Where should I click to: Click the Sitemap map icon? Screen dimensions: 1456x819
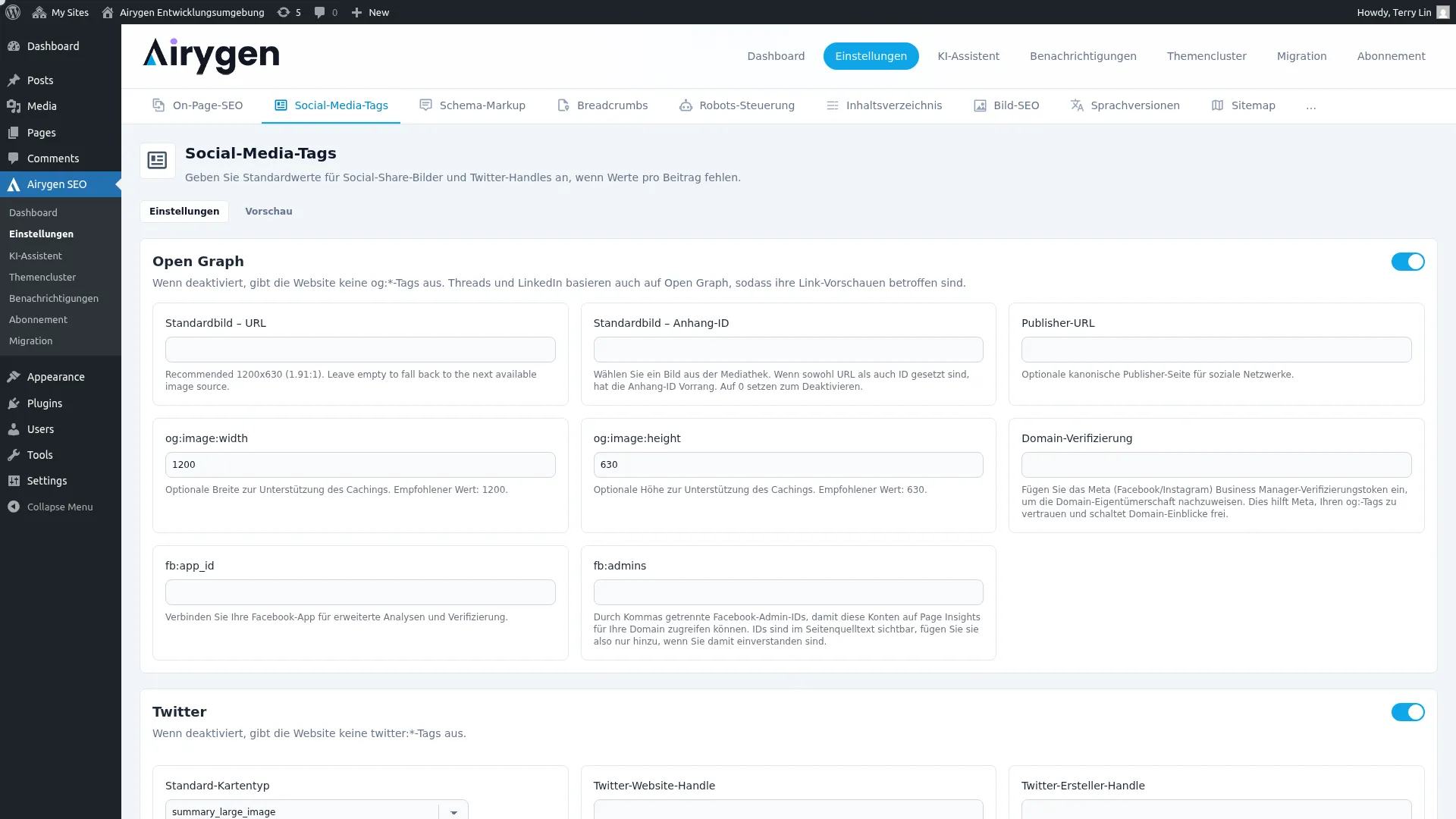tap(1218, 105)
